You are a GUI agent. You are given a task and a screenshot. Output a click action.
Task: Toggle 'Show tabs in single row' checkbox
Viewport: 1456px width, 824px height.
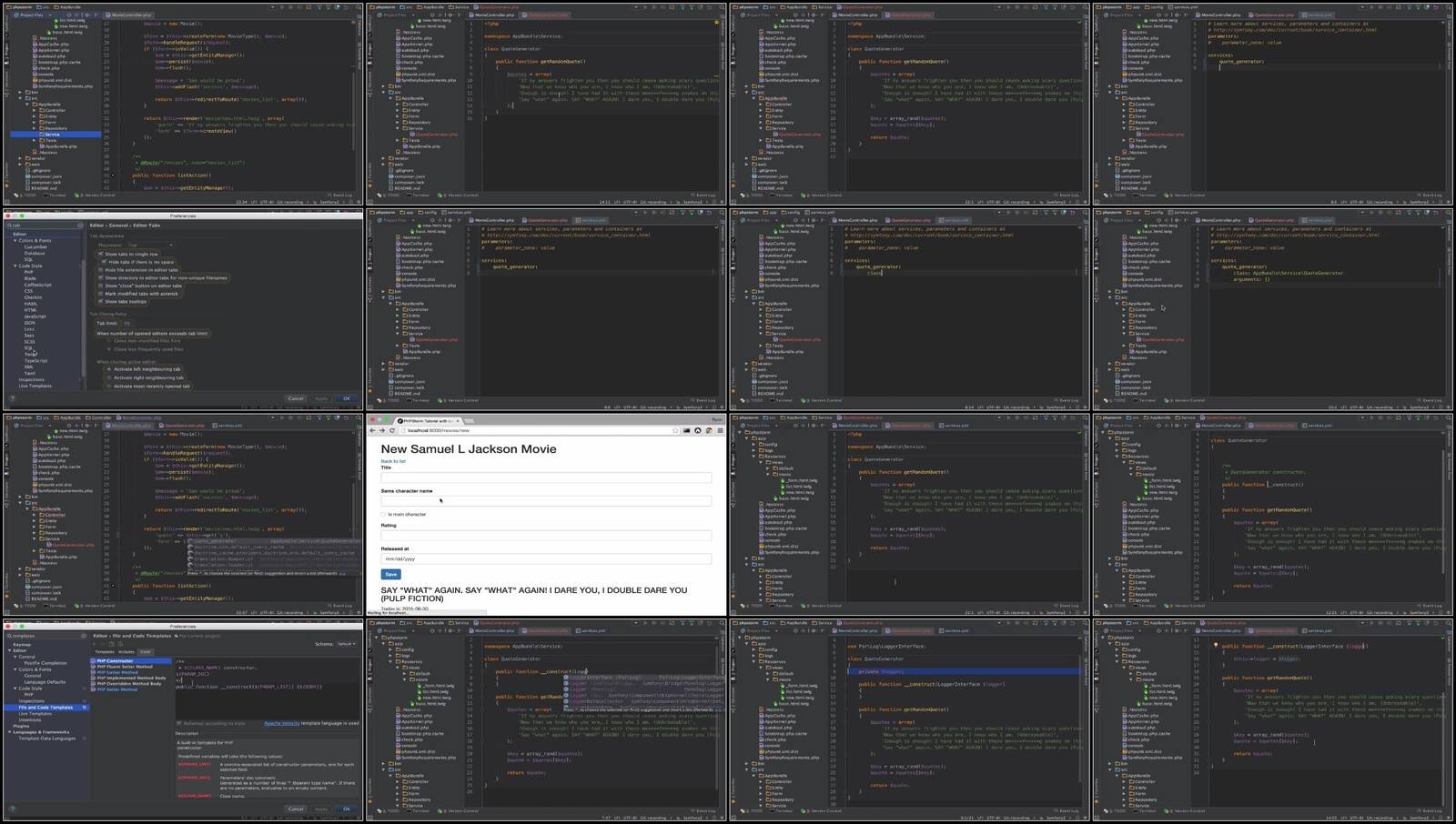101,254
